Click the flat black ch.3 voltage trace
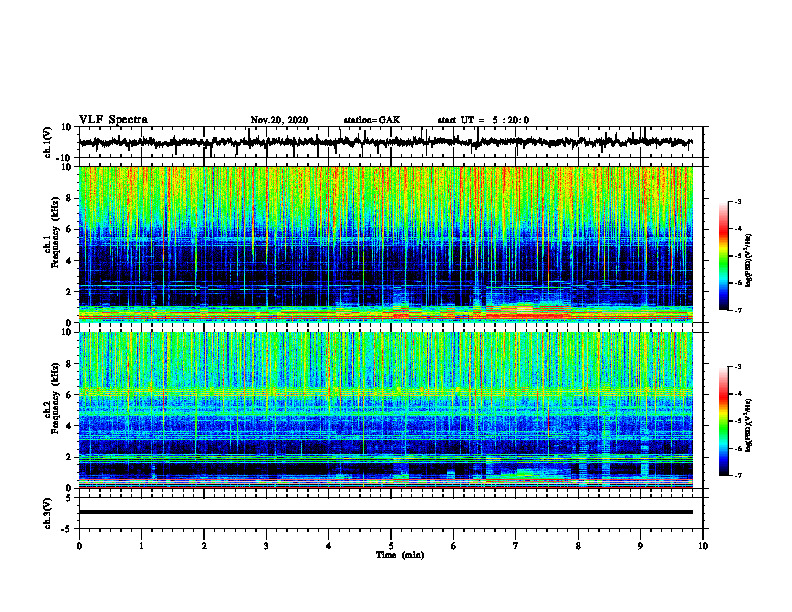This screenshot has height=612, width=792. [x=385, y=512]
